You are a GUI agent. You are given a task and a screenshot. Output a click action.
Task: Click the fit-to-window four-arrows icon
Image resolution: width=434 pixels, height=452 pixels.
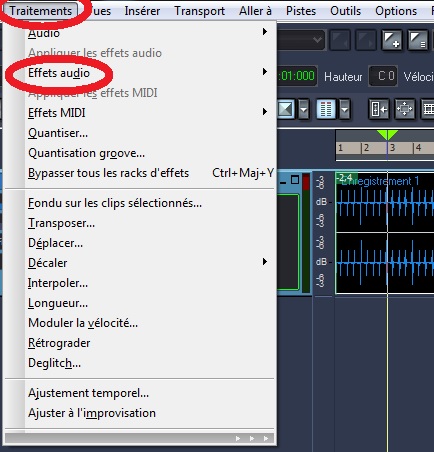point(404,109)
